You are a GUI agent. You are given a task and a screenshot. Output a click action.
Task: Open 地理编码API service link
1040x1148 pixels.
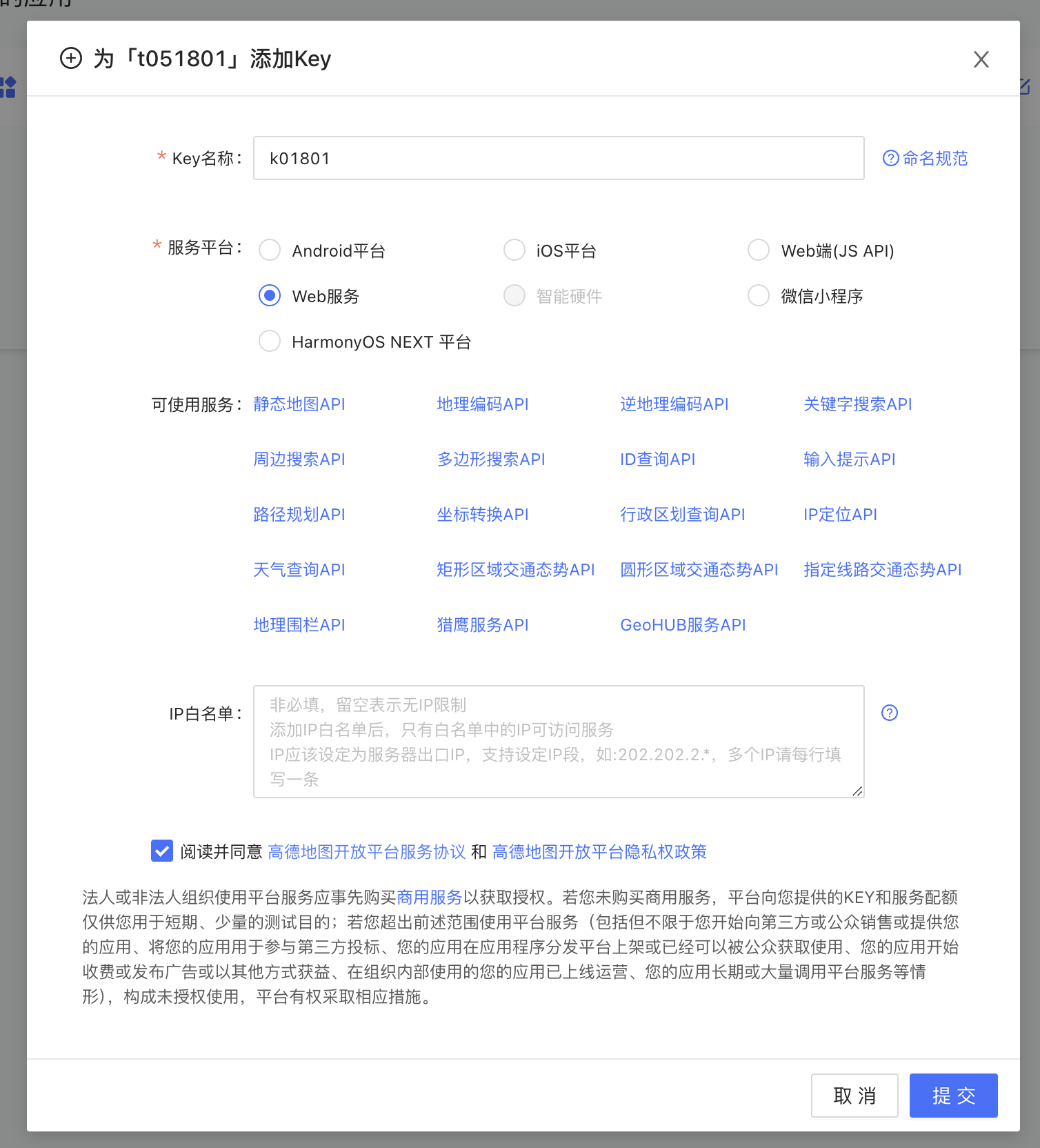[483, 404]
